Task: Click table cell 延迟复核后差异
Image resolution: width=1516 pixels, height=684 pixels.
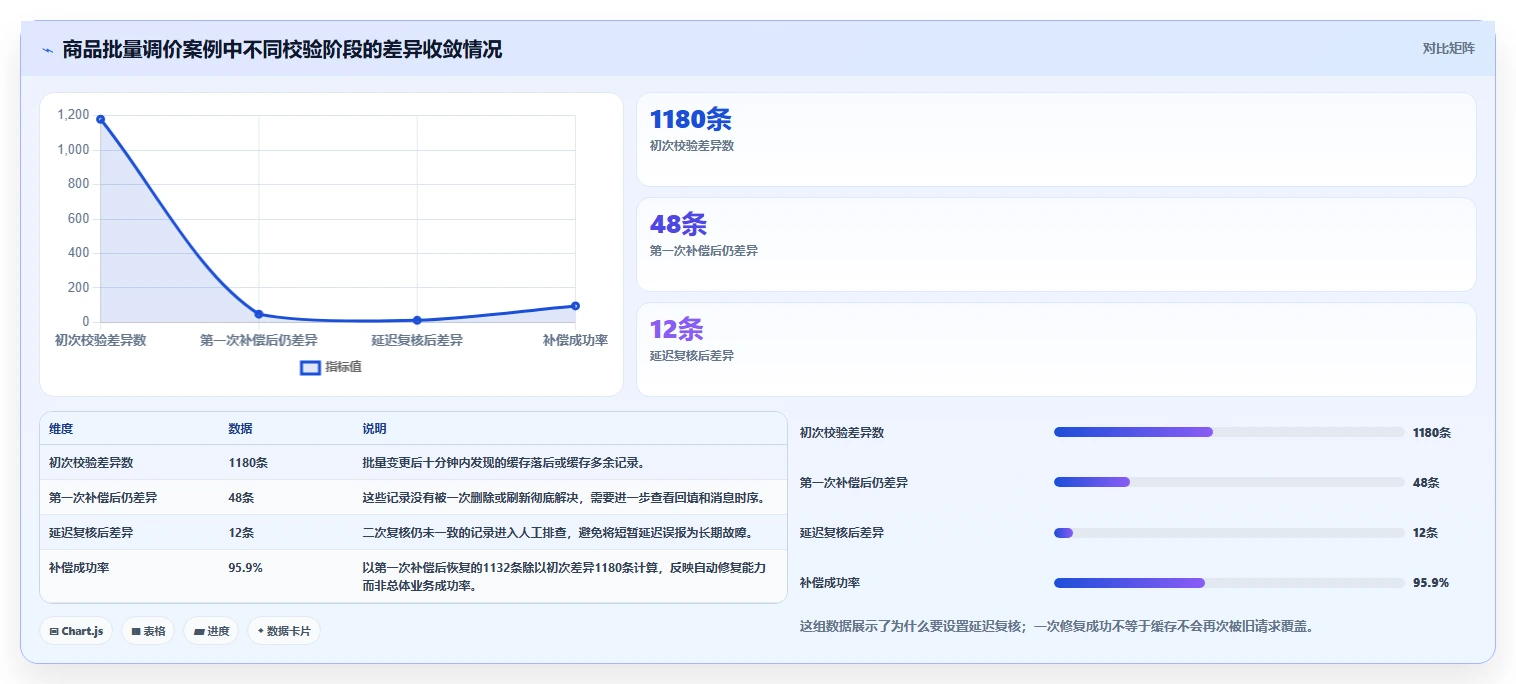Action: coord(91,532)
